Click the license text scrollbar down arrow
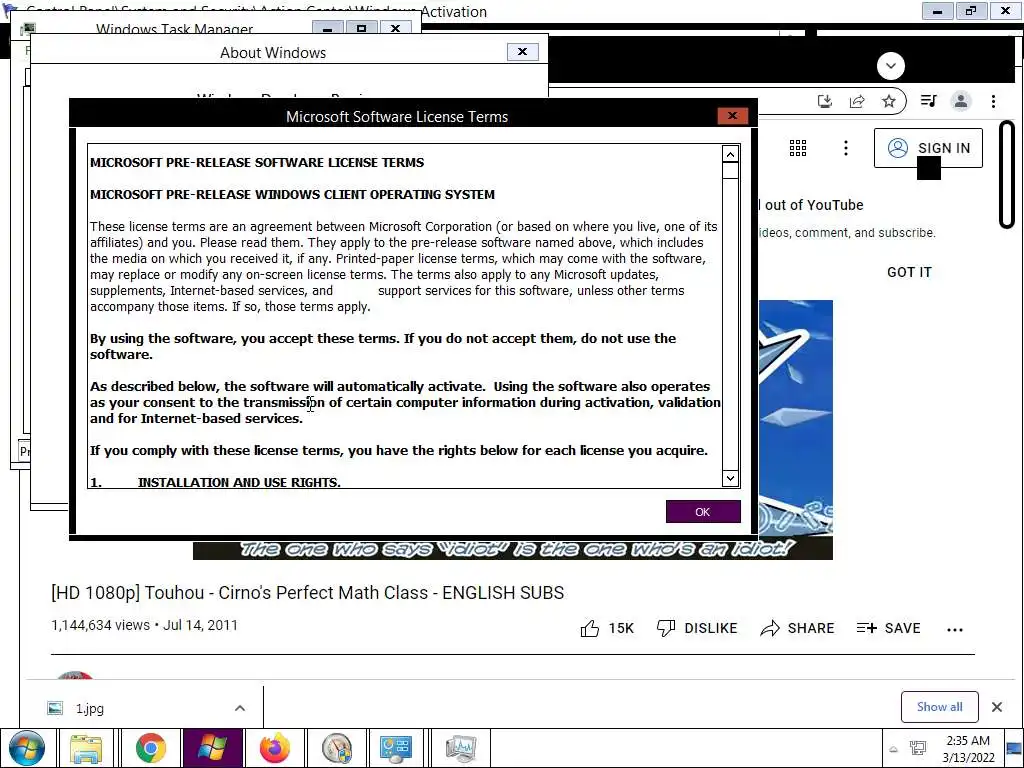 pyautogui.click(x=730, y=478)
